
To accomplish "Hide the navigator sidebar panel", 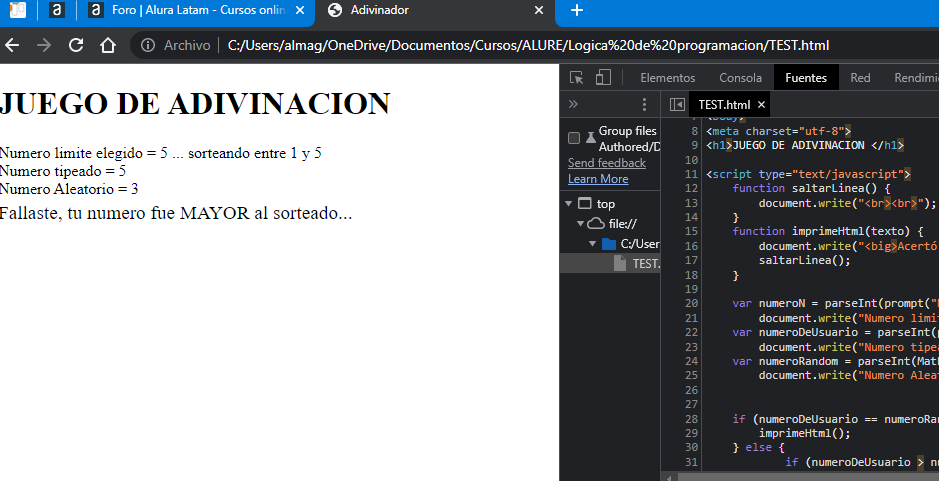I will [x=677, y=105].
